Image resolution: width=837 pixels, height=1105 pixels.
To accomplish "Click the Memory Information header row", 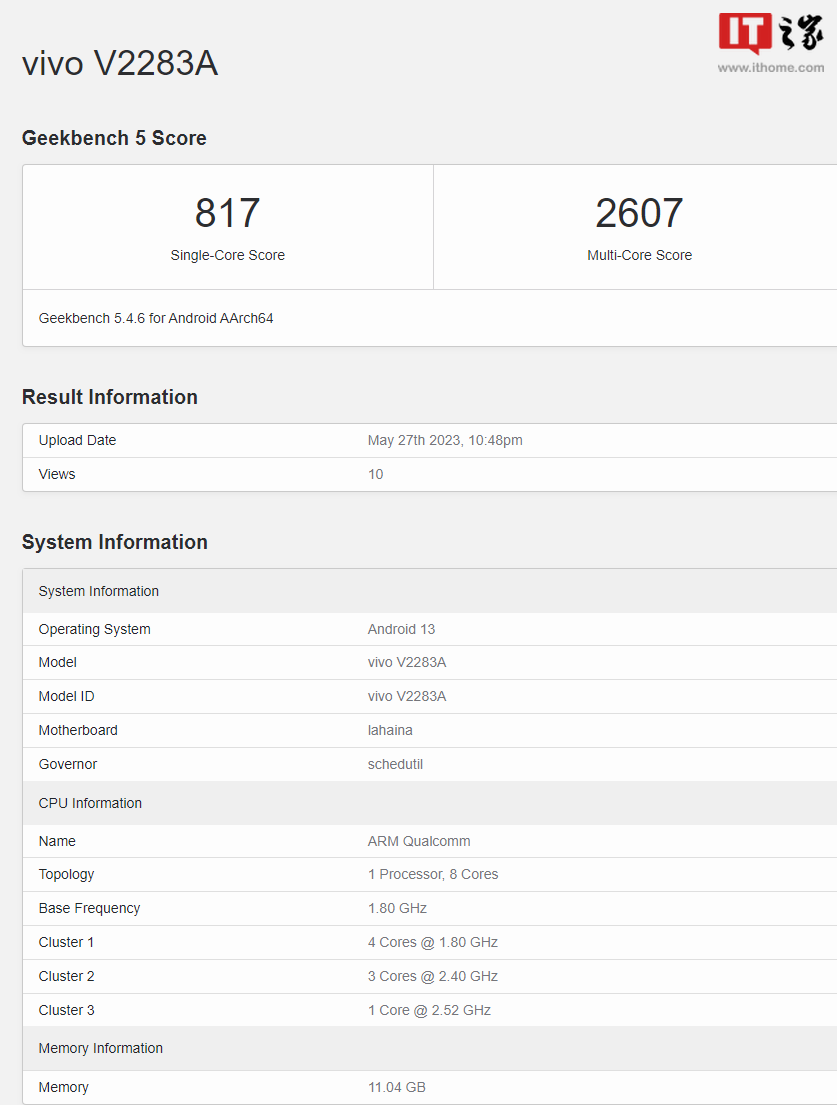I will click(x=430, y=1049).
